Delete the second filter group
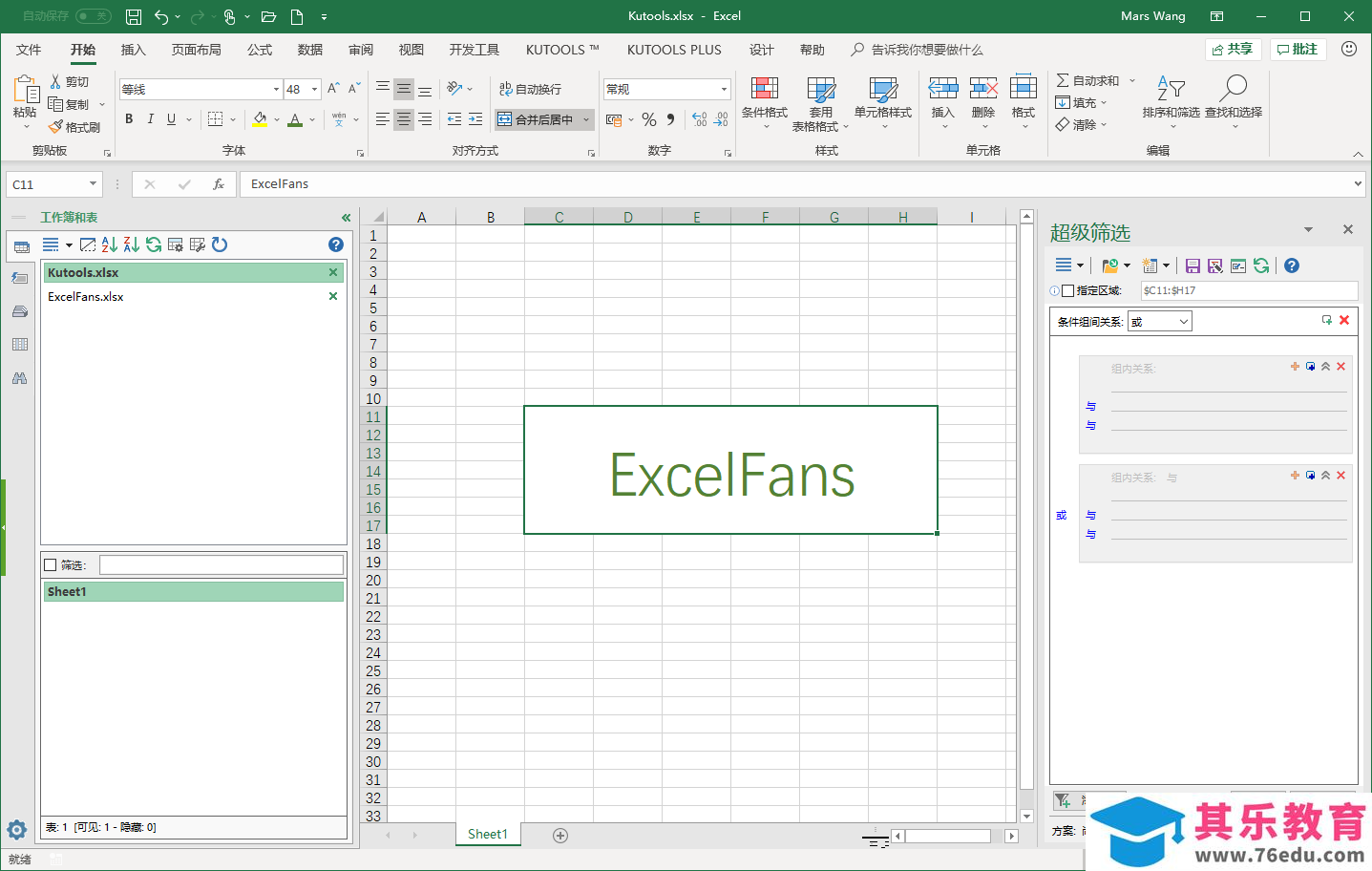Screen dimensions: 1372x871 [1340, 476]
